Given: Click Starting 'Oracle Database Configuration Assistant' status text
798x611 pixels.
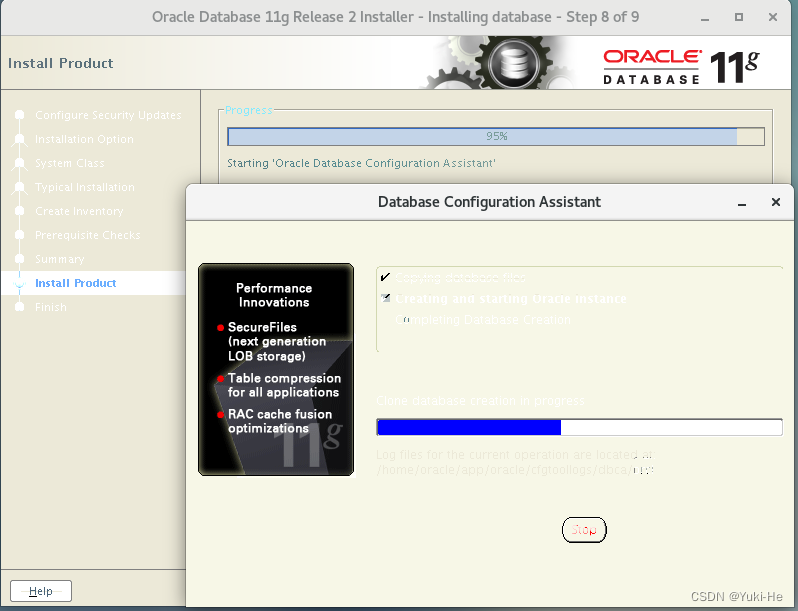Looking at the screenshot, I should pos(361,163).
